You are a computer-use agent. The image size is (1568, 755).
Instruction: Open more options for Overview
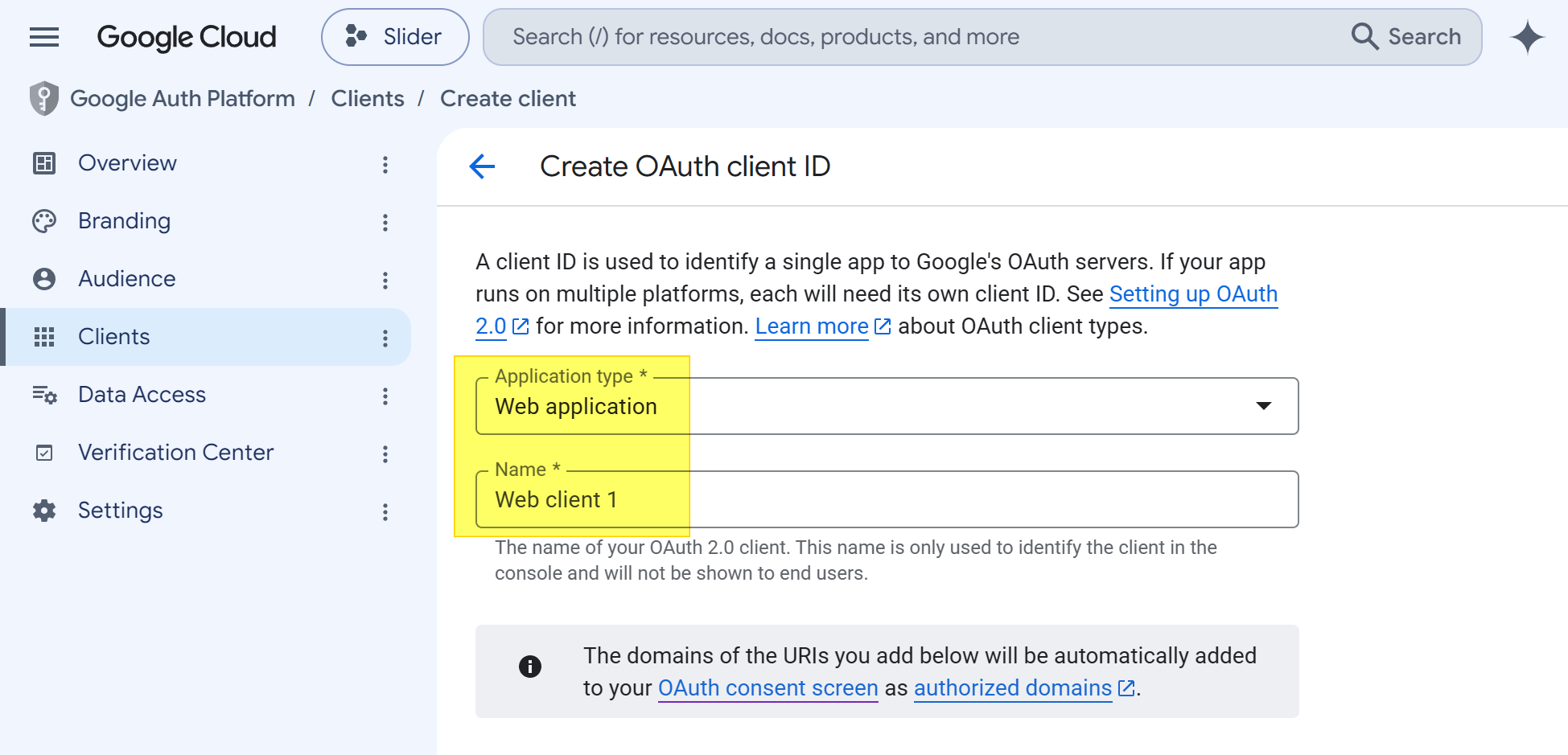pos(385,165)
